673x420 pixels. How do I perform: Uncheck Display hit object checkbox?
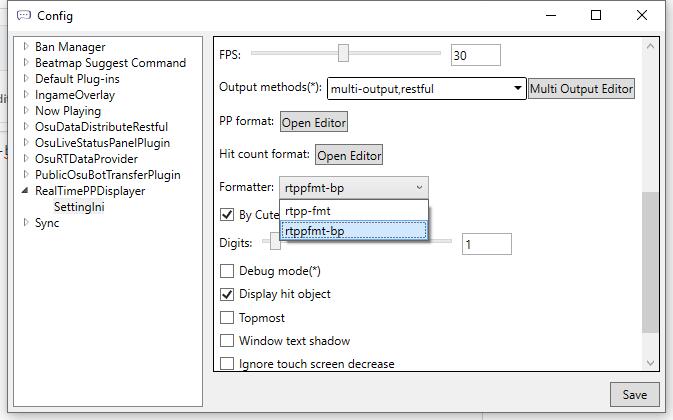point(227,294)
